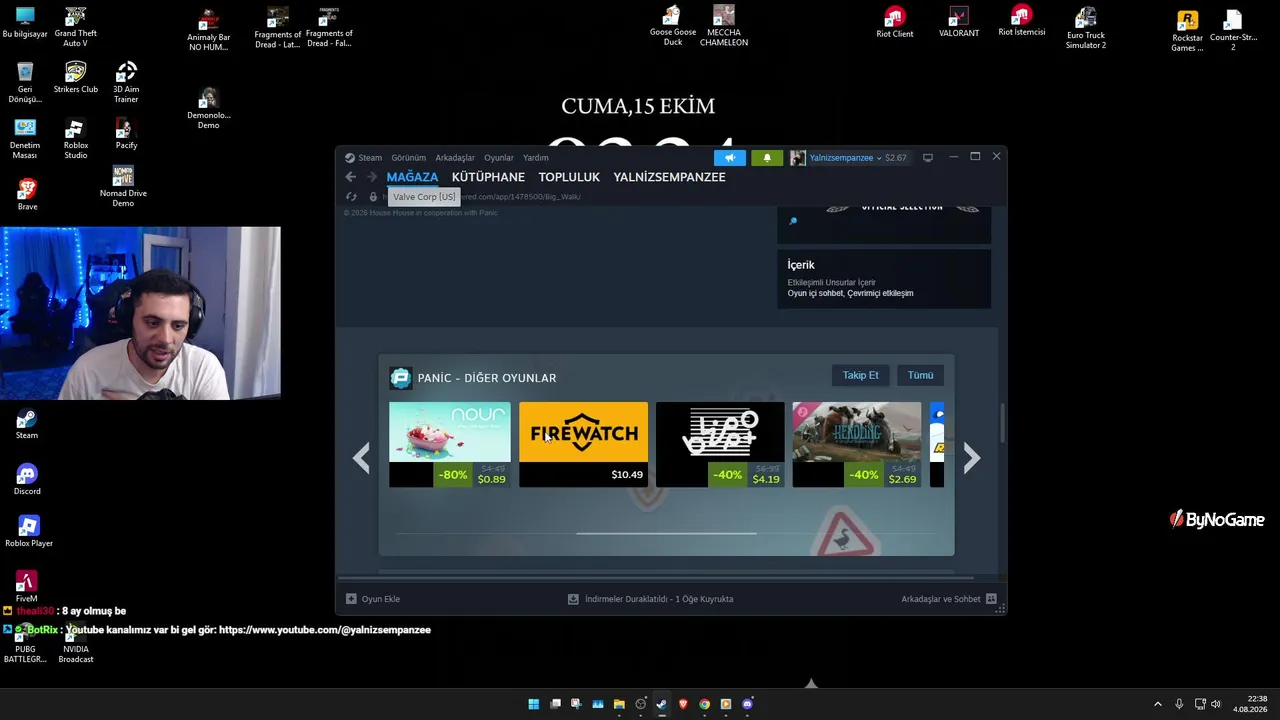
Task: Select the VALORANT desktop icon
Action: 959,22
